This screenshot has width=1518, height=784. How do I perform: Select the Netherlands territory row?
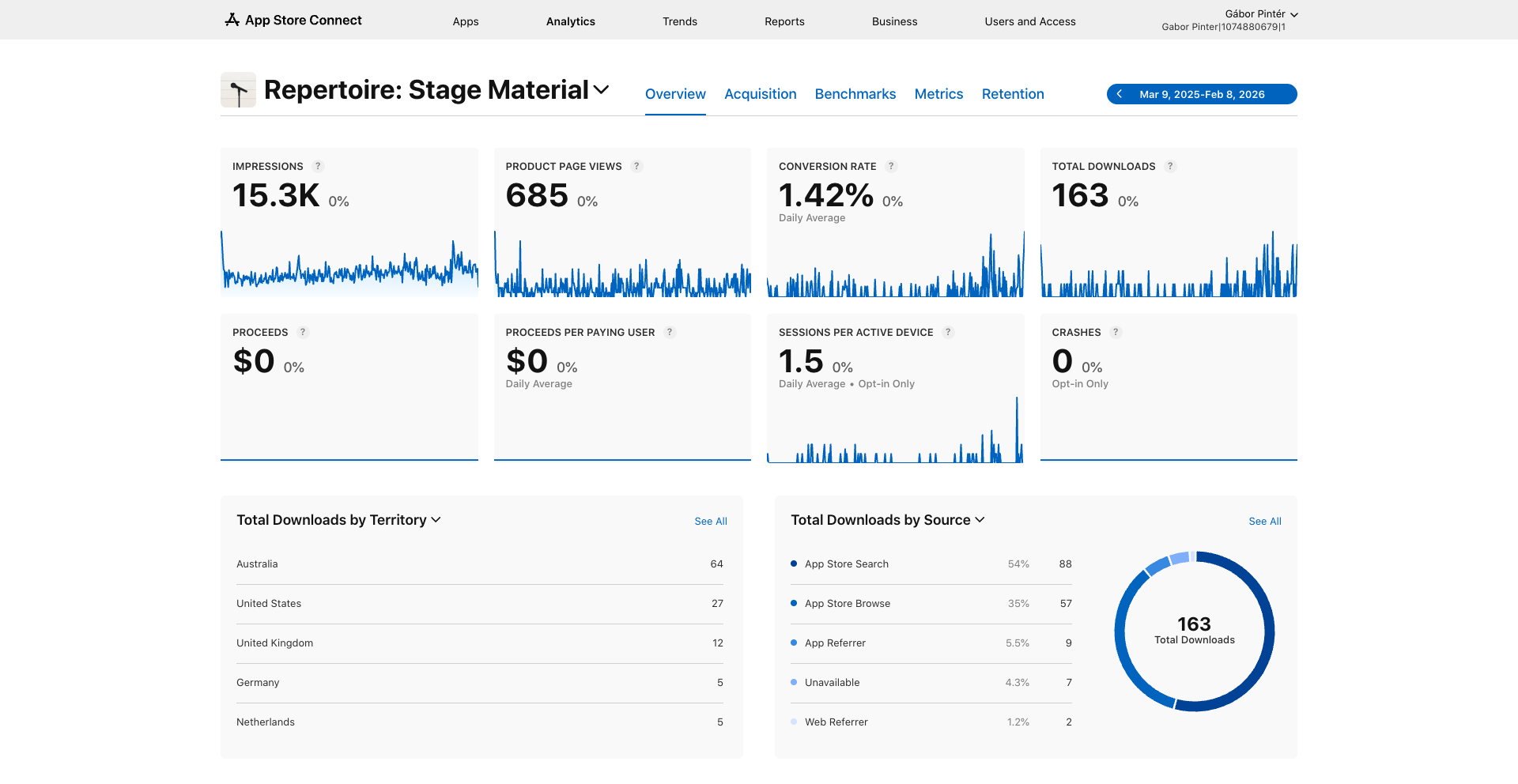point(480,722)
